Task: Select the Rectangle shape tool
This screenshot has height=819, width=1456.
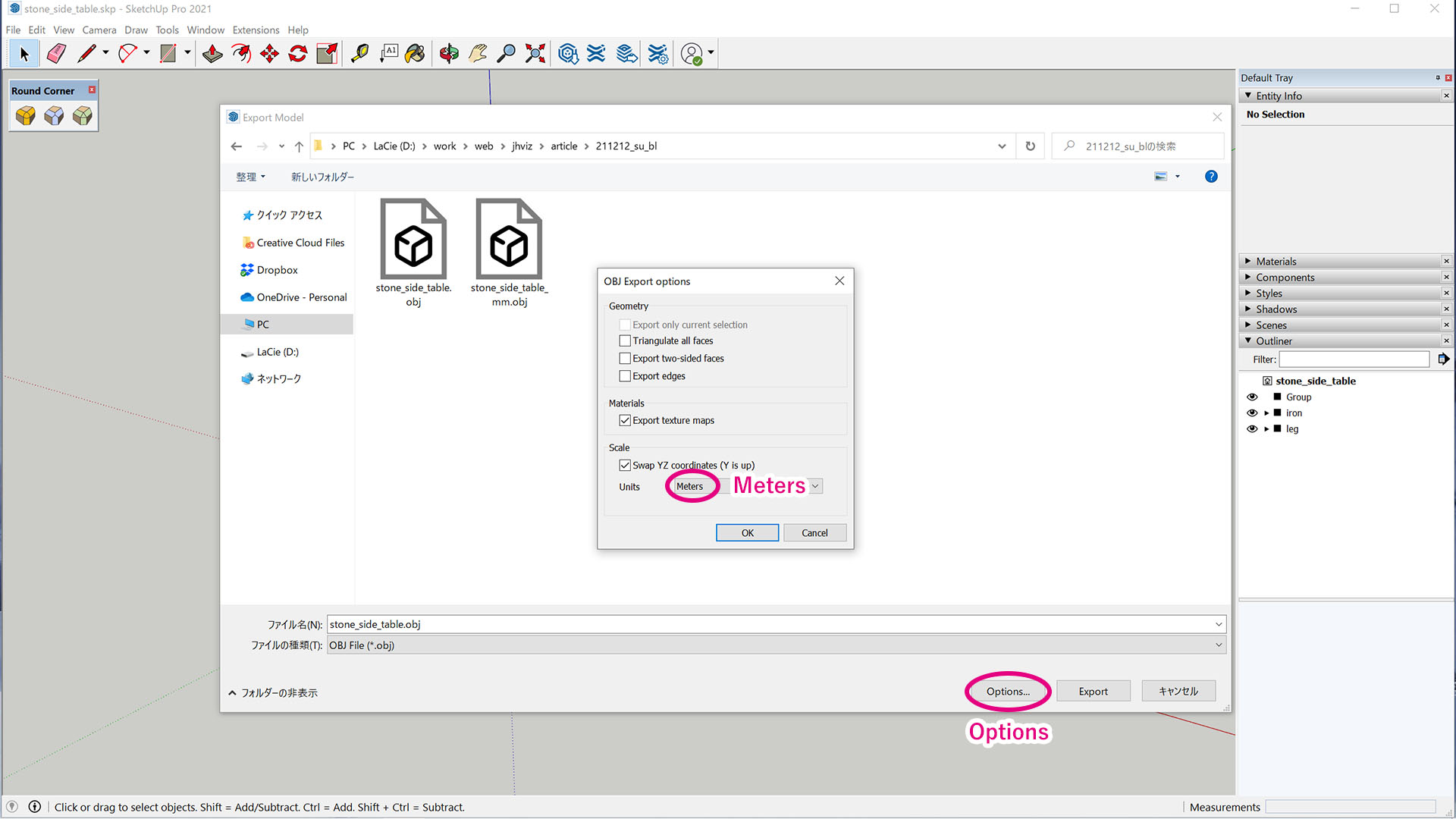Action: coord(168,54)
